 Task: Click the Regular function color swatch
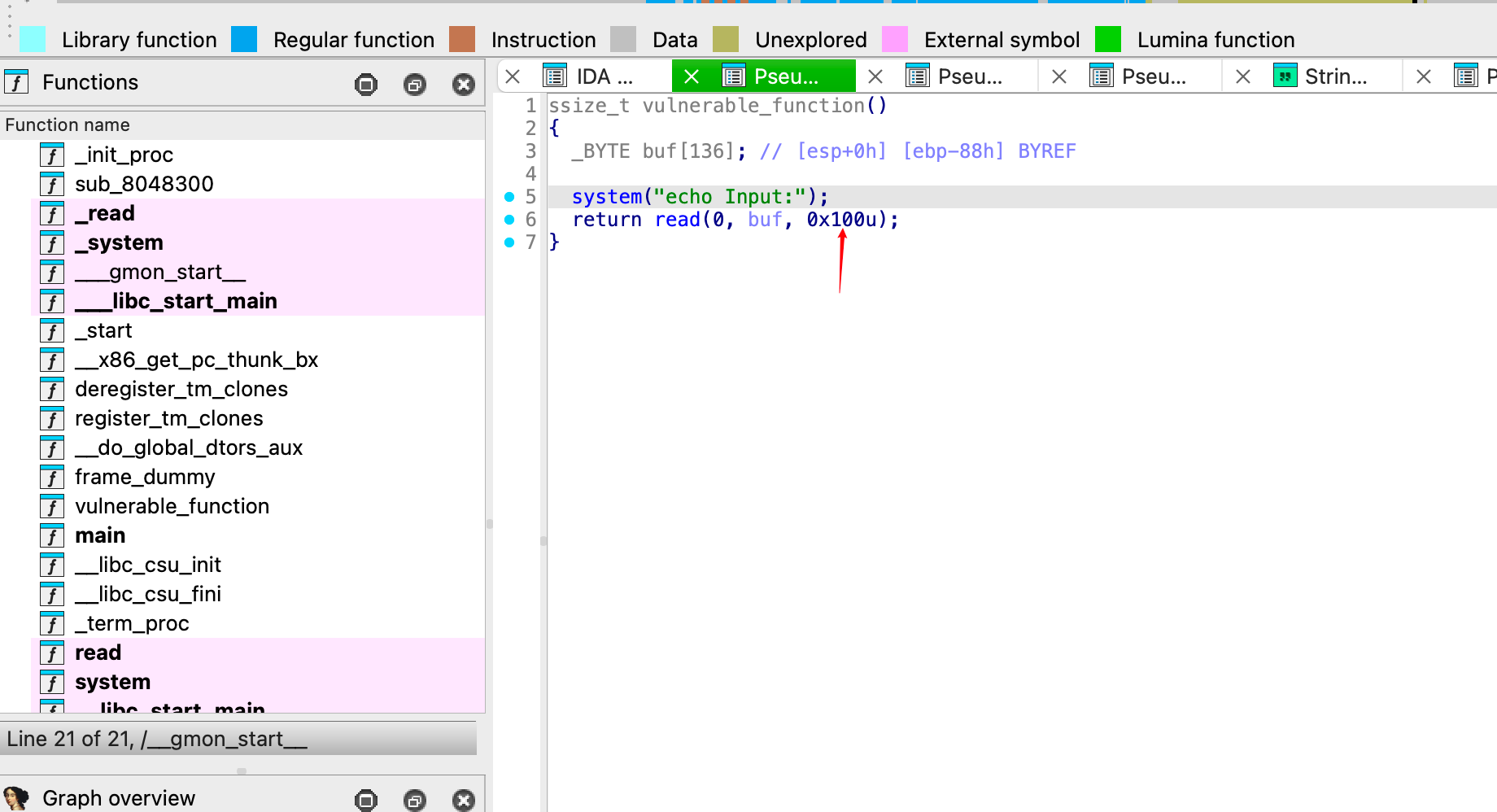(244, 39)
